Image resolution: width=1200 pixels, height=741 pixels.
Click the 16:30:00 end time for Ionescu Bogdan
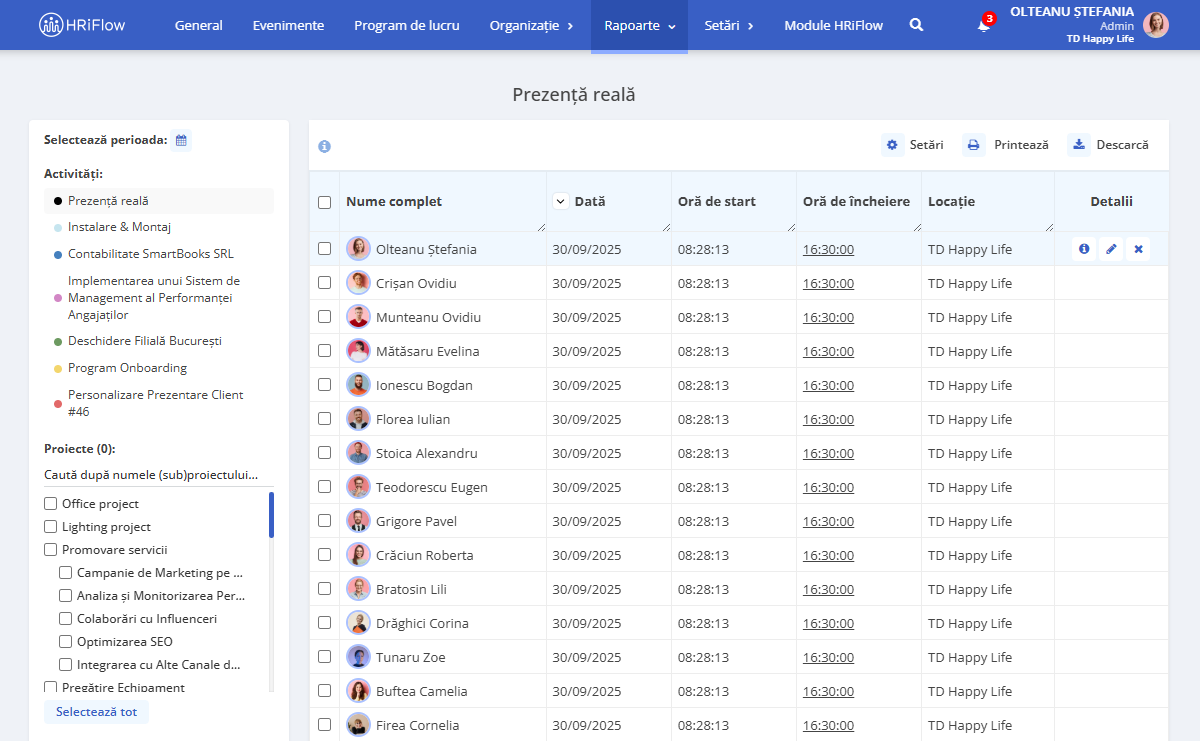pyautogui.click(x=828, y=385)
